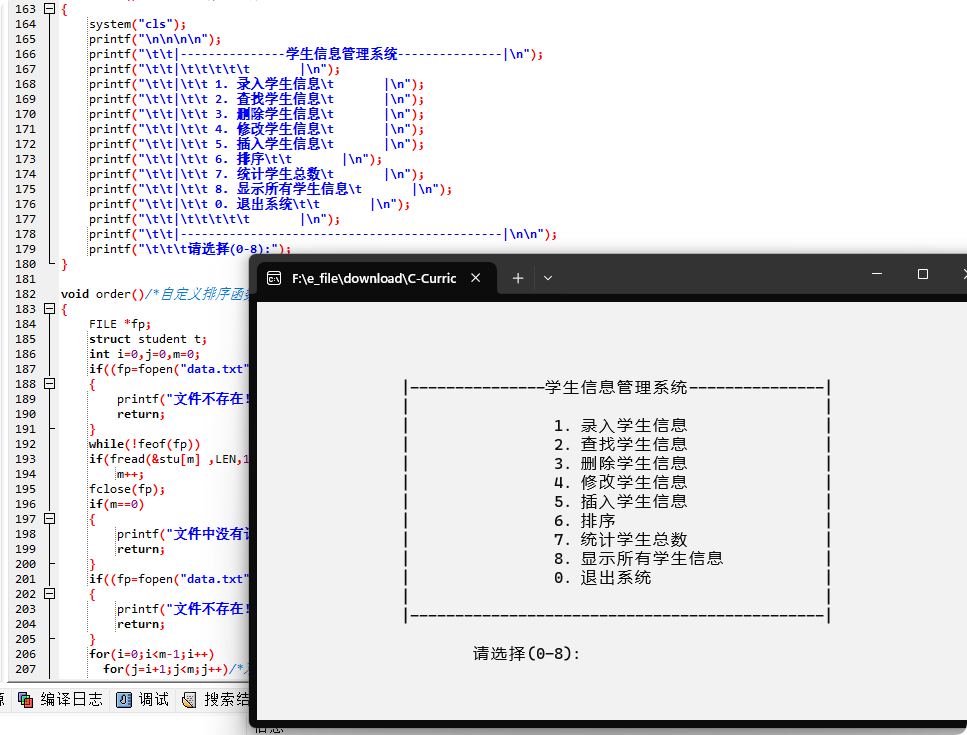This screenshot has height=735, width=967.
Task: Click '7. 统计学生总数' in the terminal
Action: (x=620, y=540)
